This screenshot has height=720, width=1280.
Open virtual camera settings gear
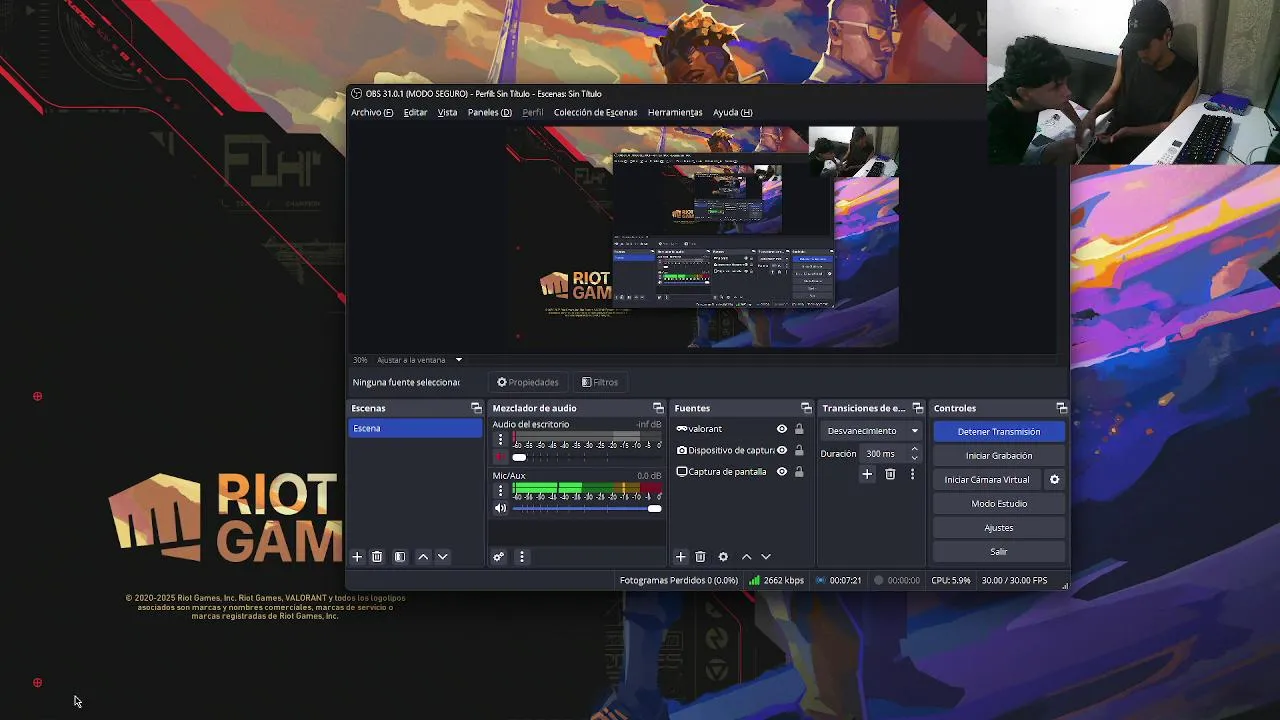tap(1054, 480)
